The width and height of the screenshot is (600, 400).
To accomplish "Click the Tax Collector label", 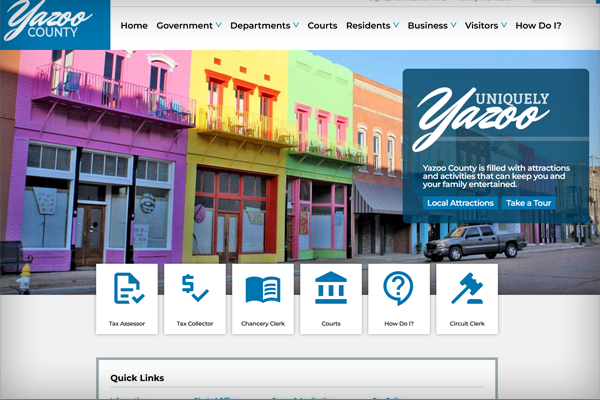I will pos(195,323).
